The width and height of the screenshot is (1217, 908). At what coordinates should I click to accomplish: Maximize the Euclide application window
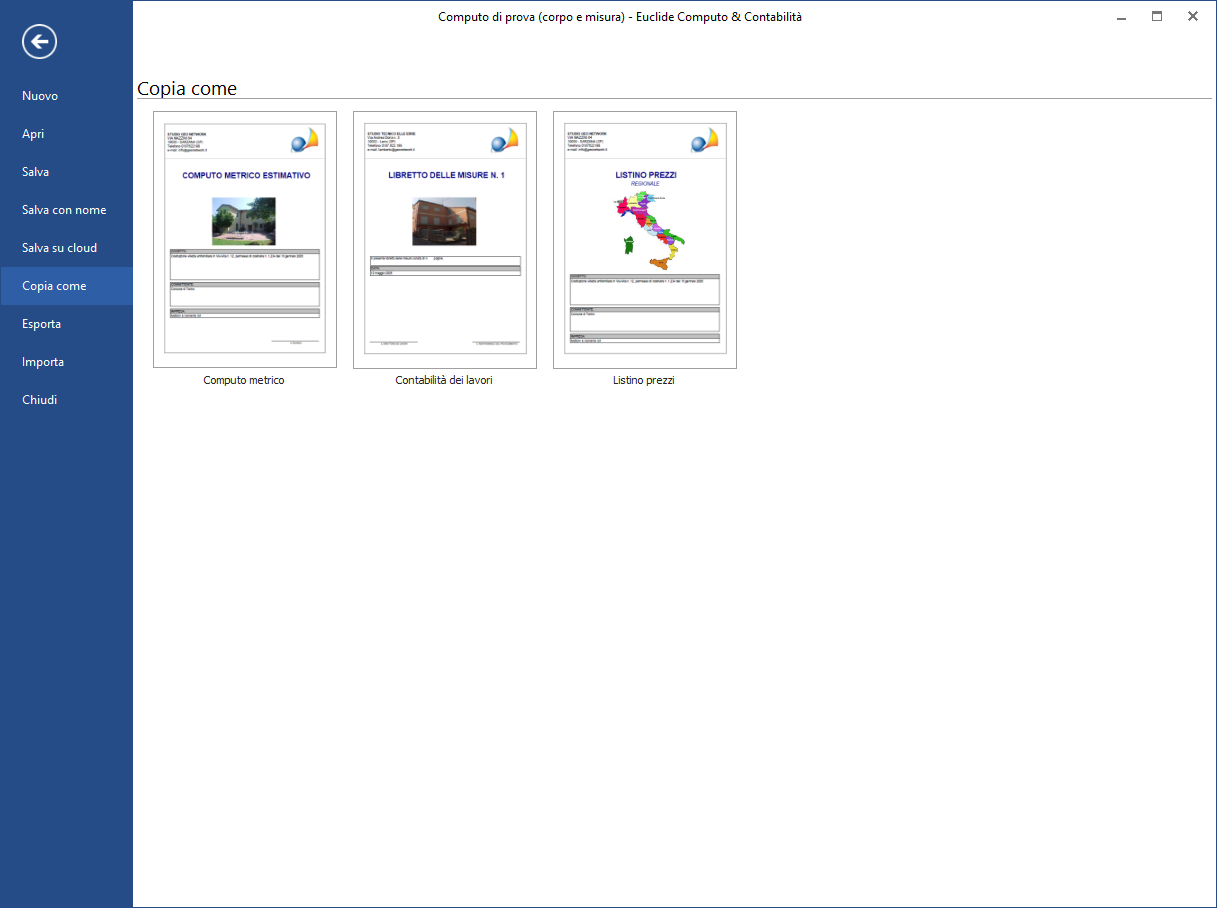coord(1157,16)
